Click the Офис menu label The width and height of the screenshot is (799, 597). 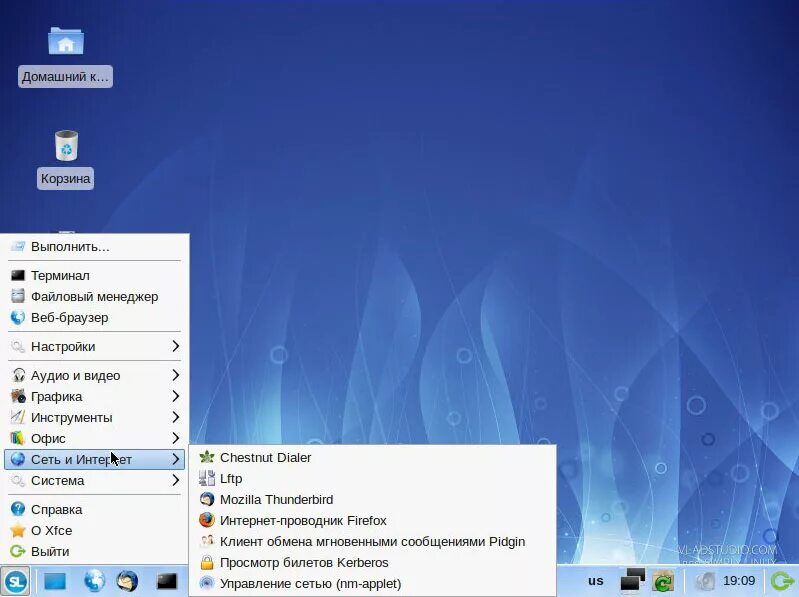[x=48, y=439]
